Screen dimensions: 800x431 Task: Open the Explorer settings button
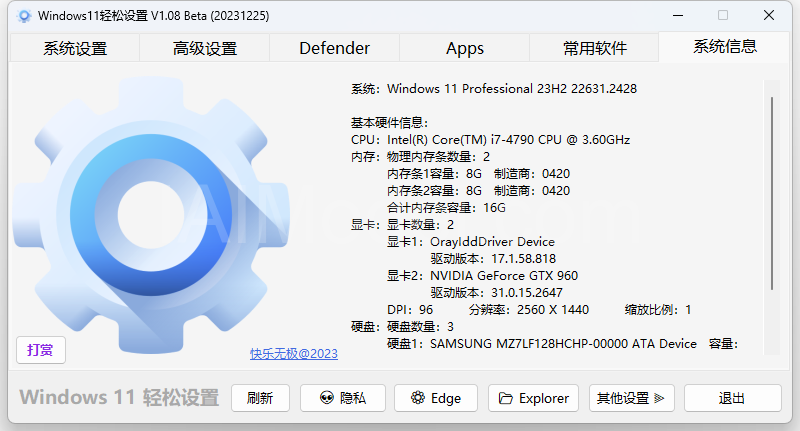click(x=533, y=398)
